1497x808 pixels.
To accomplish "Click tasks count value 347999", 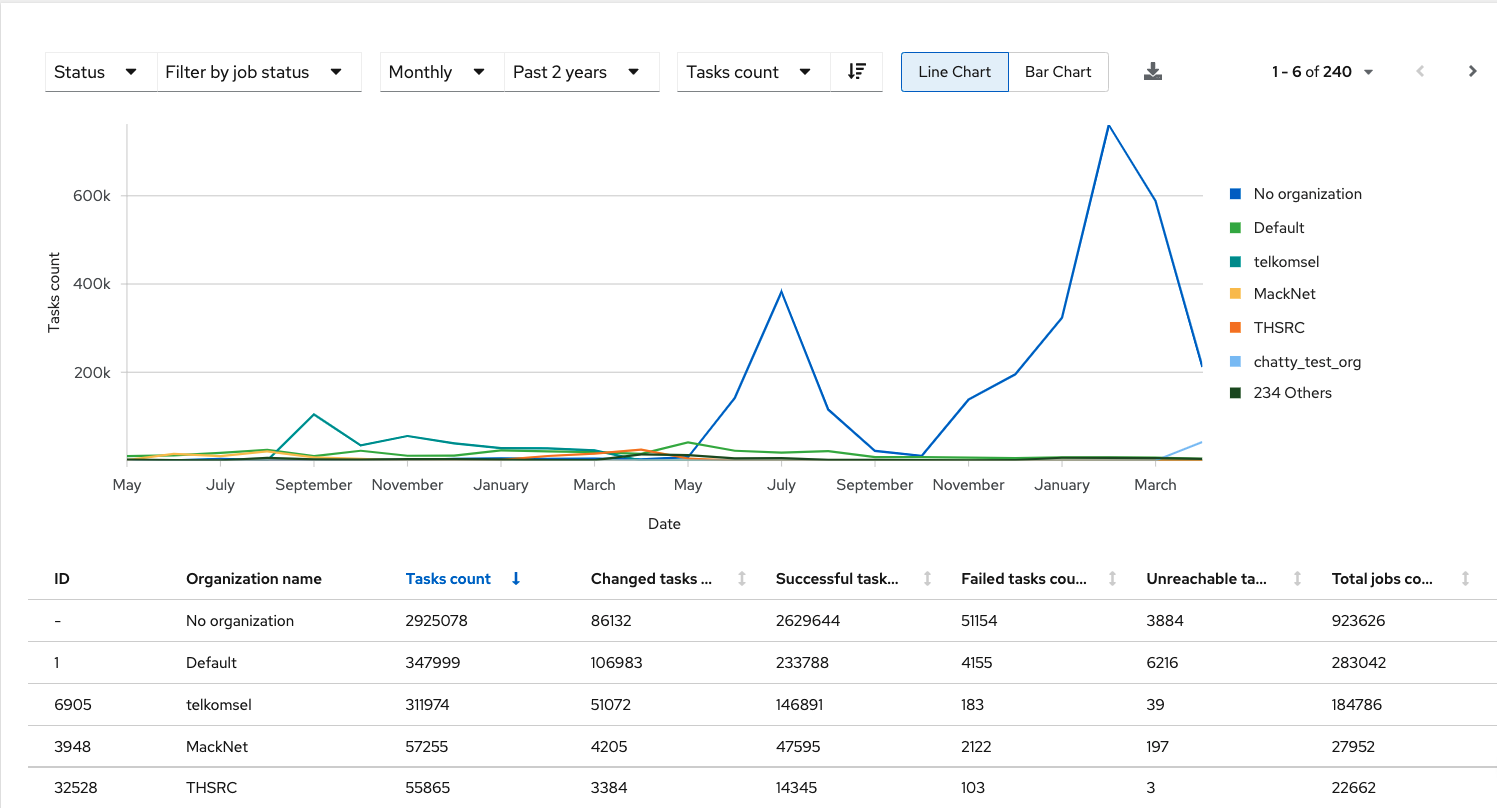I will pyautogui.click(x=433, y=663).
